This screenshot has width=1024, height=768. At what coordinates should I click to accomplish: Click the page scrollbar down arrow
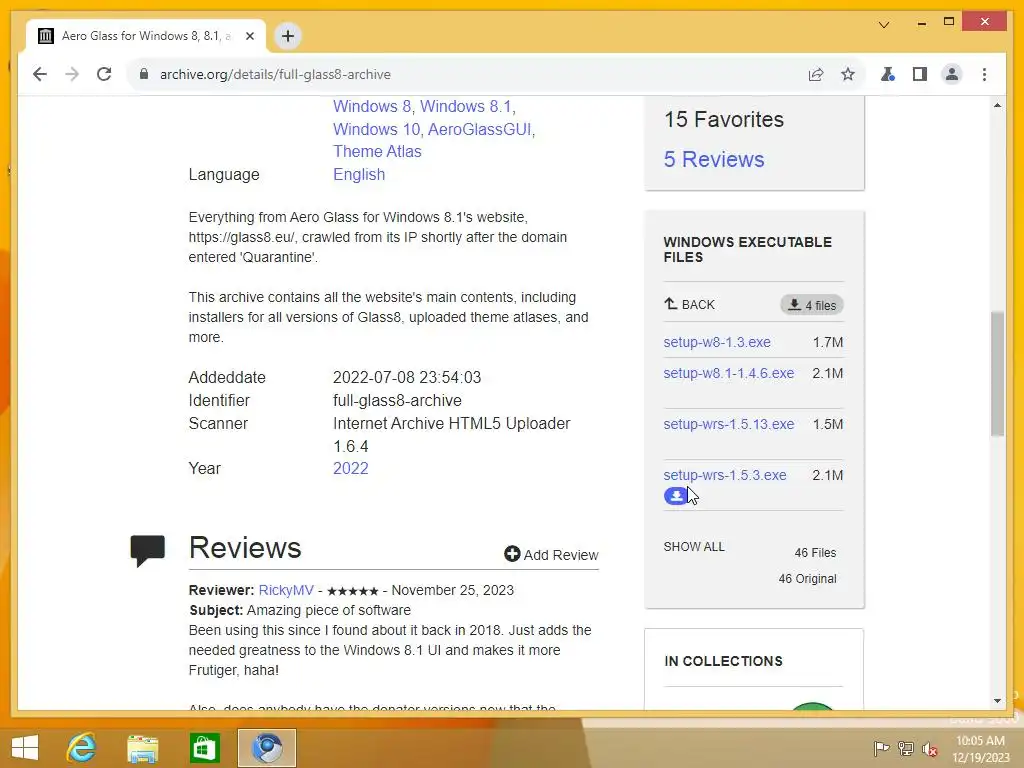(997, 701)
